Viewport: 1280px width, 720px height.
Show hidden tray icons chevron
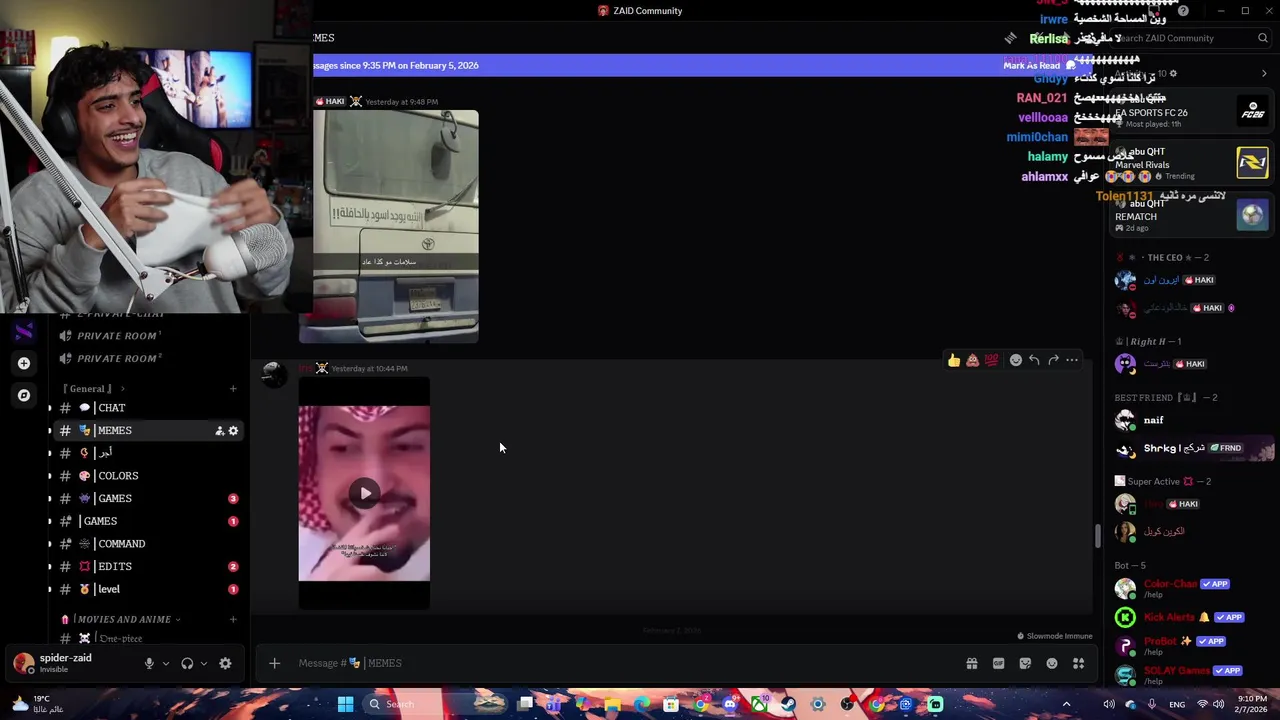[x=1066, y=704]
